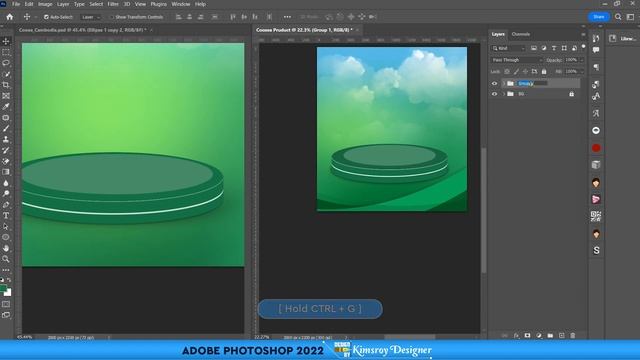Screen dimensions: 640x360
Task: Select the Crop tool
Action: (x=6, y=85)
